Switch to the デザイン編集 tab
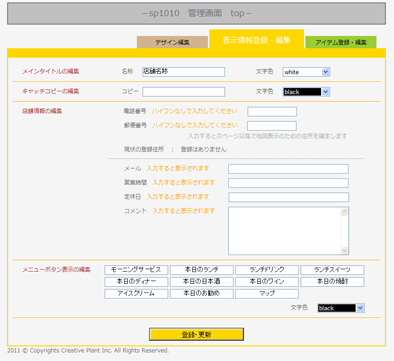 [x=172, y=42]
